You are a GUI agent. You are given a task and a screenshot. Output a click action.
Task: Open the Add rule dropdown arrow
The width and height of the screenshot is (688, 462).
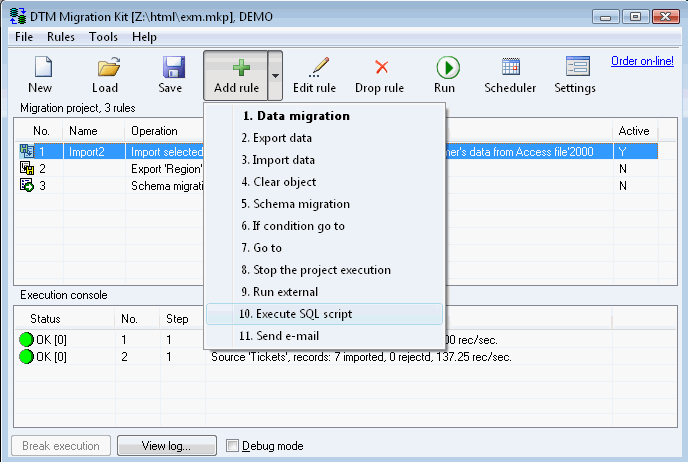pyautogui.click(x=275, y=75)
